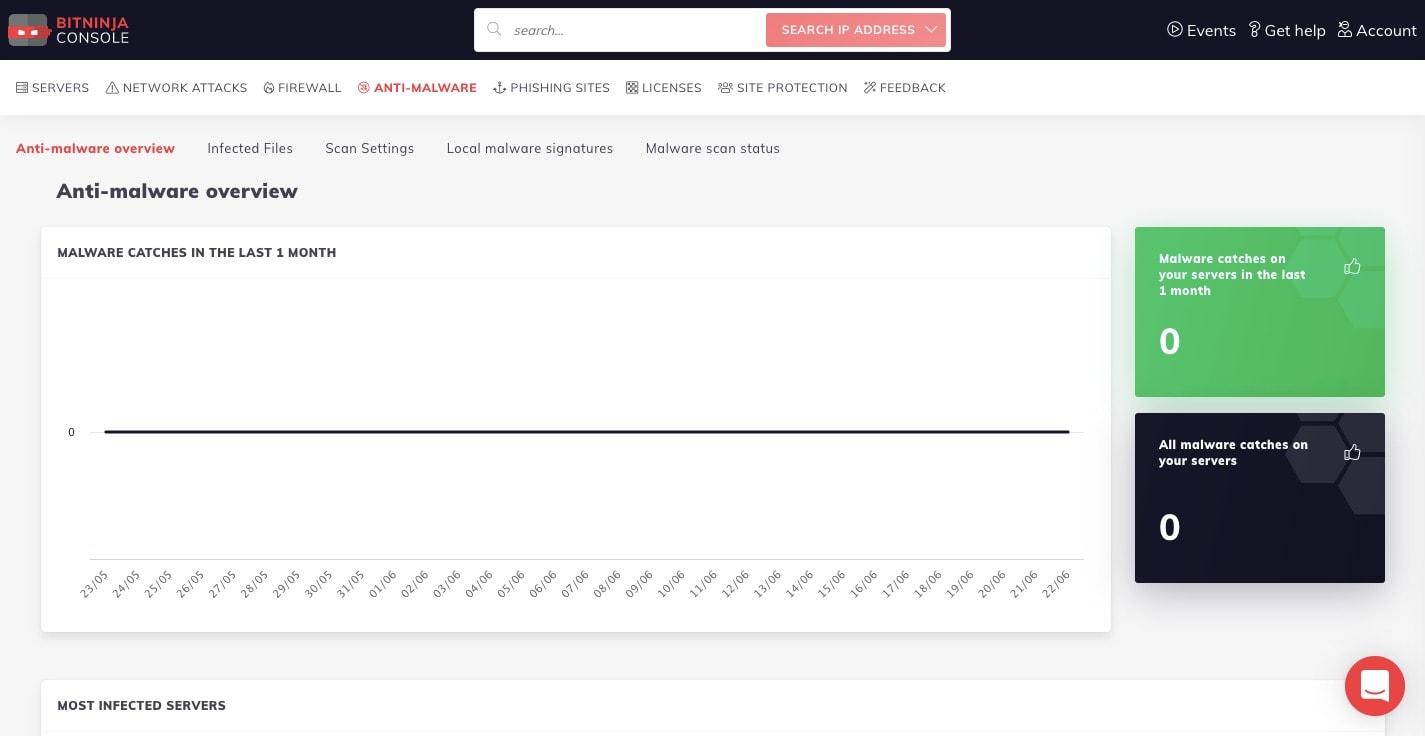Click the Account user icon
The image size is (1425, 736).
tap(1345, 30)
